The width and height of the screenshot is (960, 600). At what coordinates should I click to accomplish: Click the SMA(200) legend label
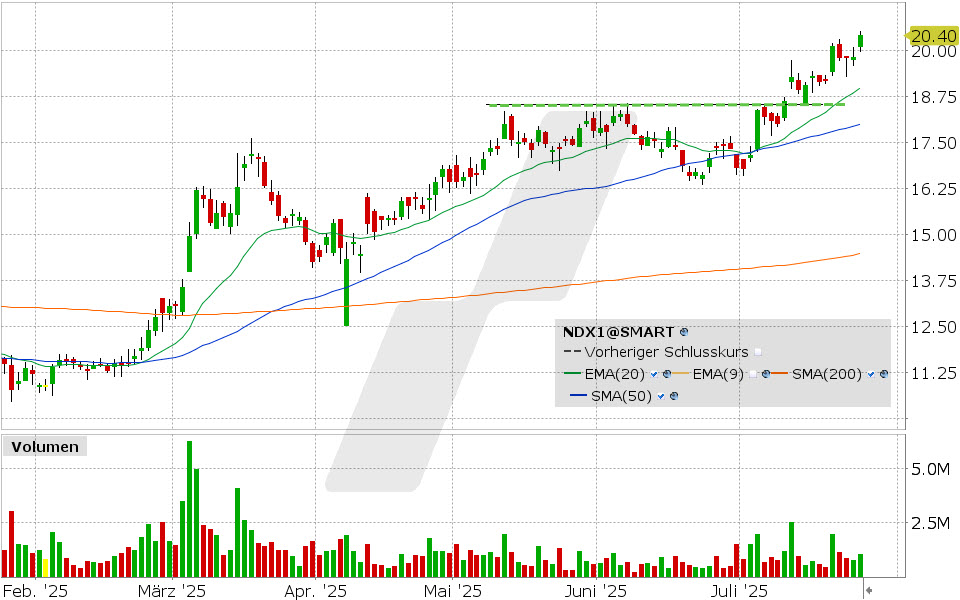(827, 374)
